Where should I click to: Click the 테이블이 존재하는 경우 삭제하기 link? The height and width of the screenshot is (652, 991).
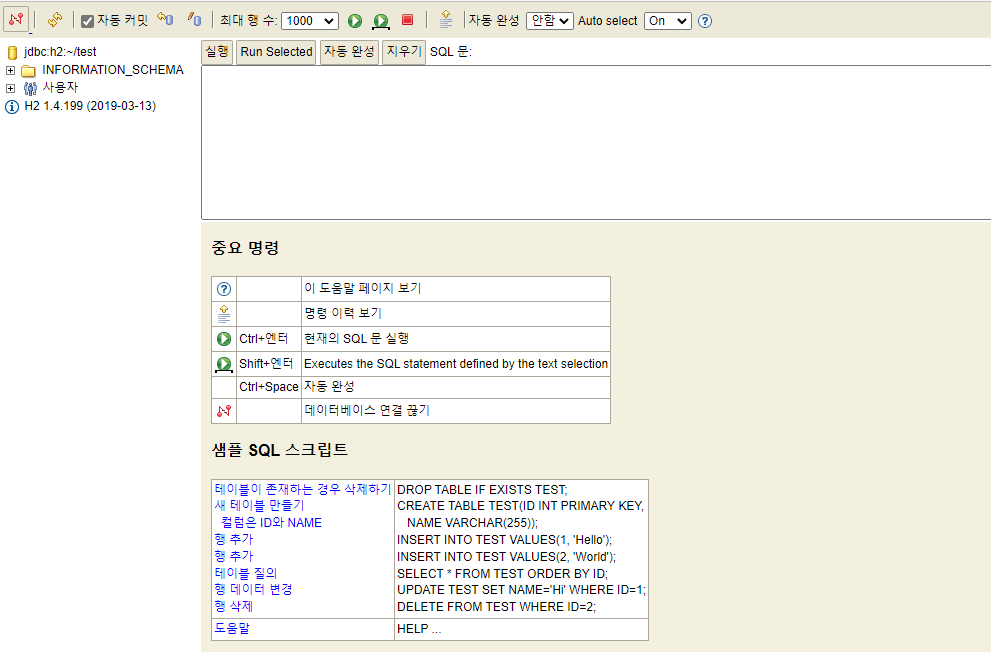(x=303, y=489)
